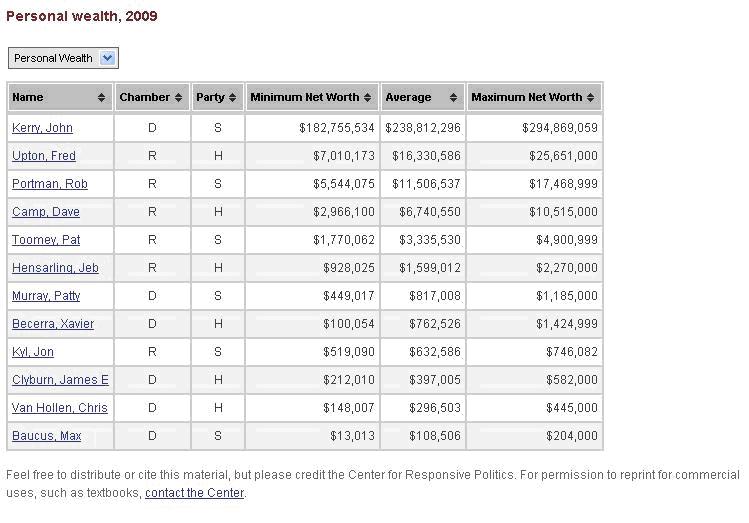Open Baucus, Max profile link
The width and height of the screenshot is (749, 523).
point(47,436)
